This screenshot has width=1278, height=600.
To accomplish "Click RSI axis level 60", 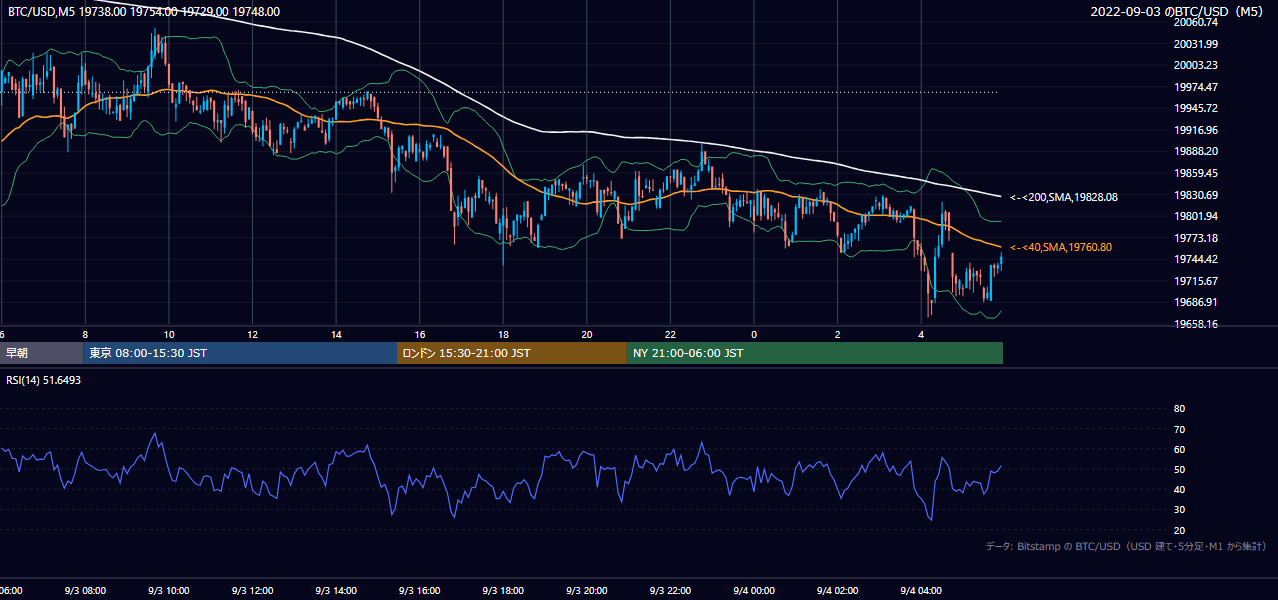I will pos(1179,449).
